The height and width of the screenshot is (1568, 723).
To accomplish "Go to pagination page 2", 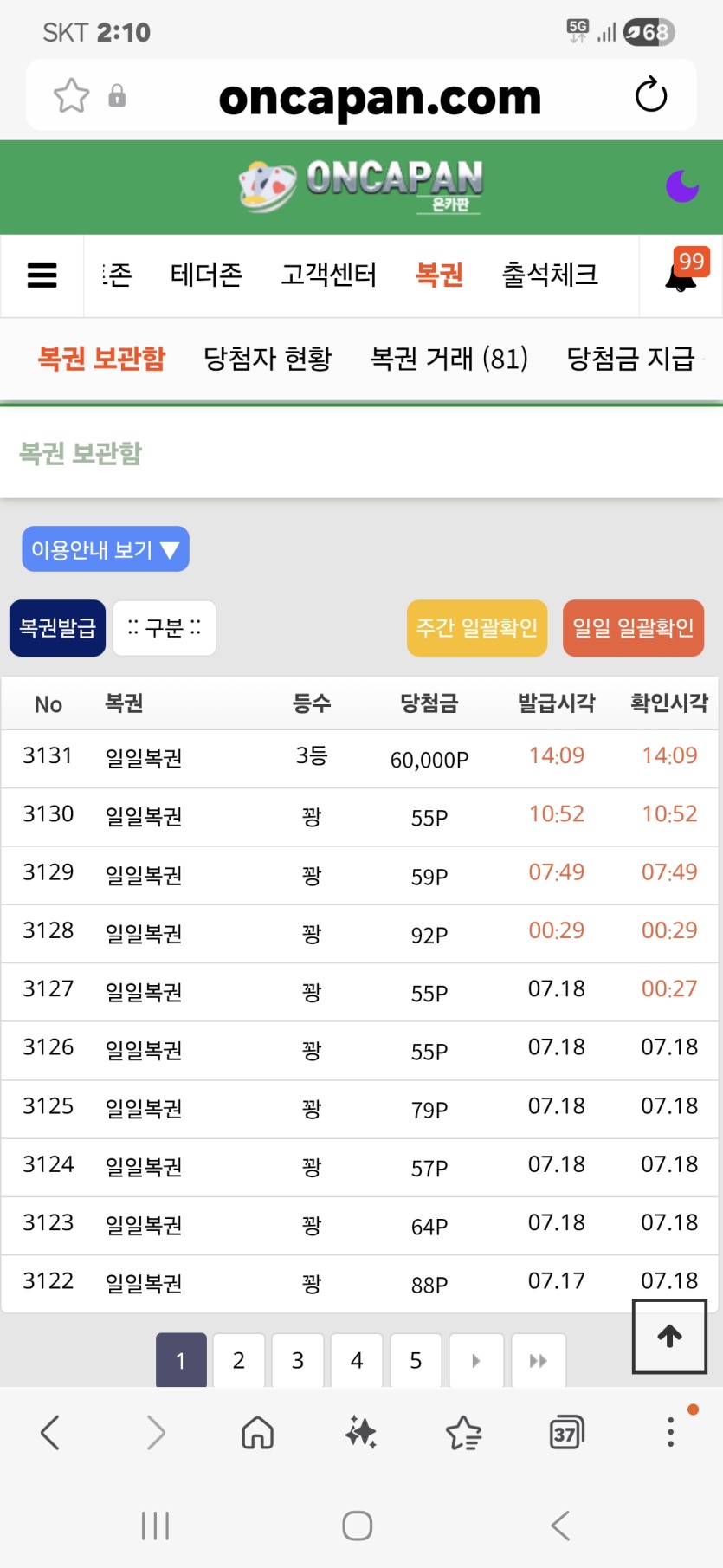I will [x=239, y=1361].
